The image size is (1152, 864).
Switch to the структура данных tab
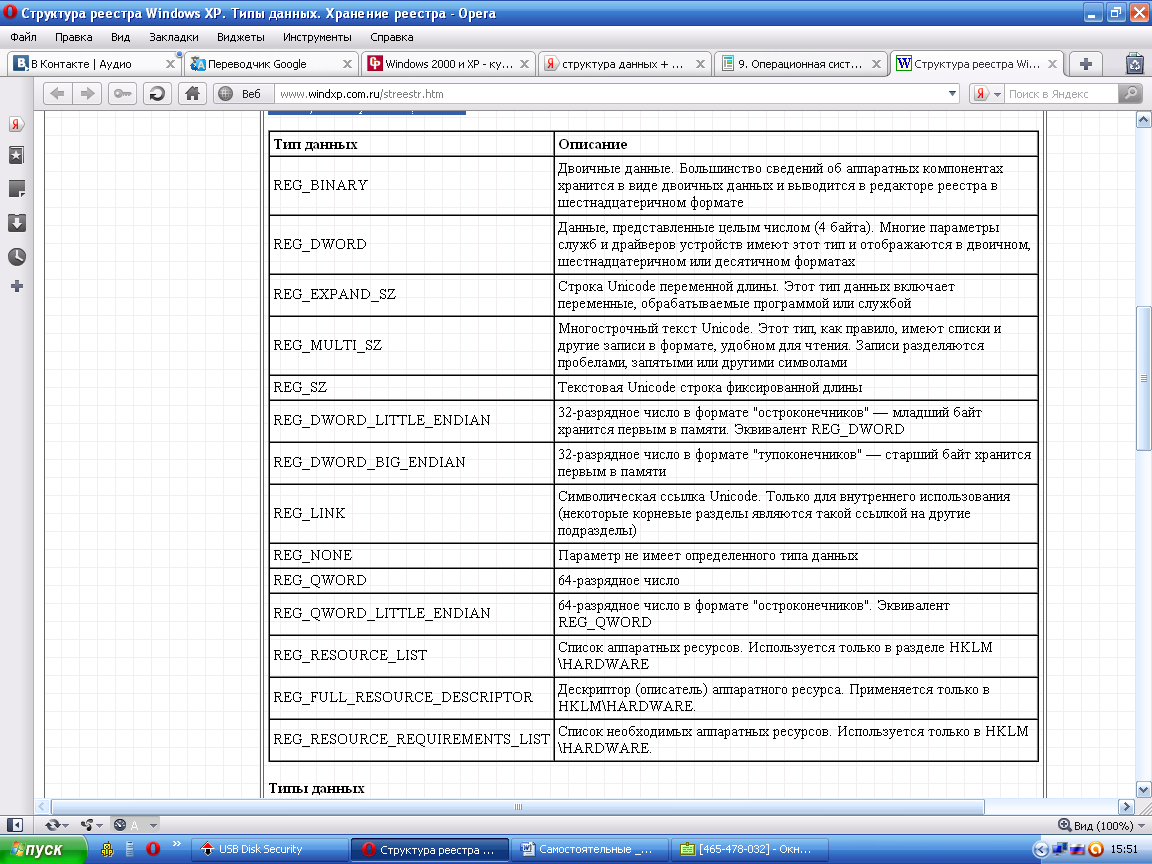coord(624,64)
